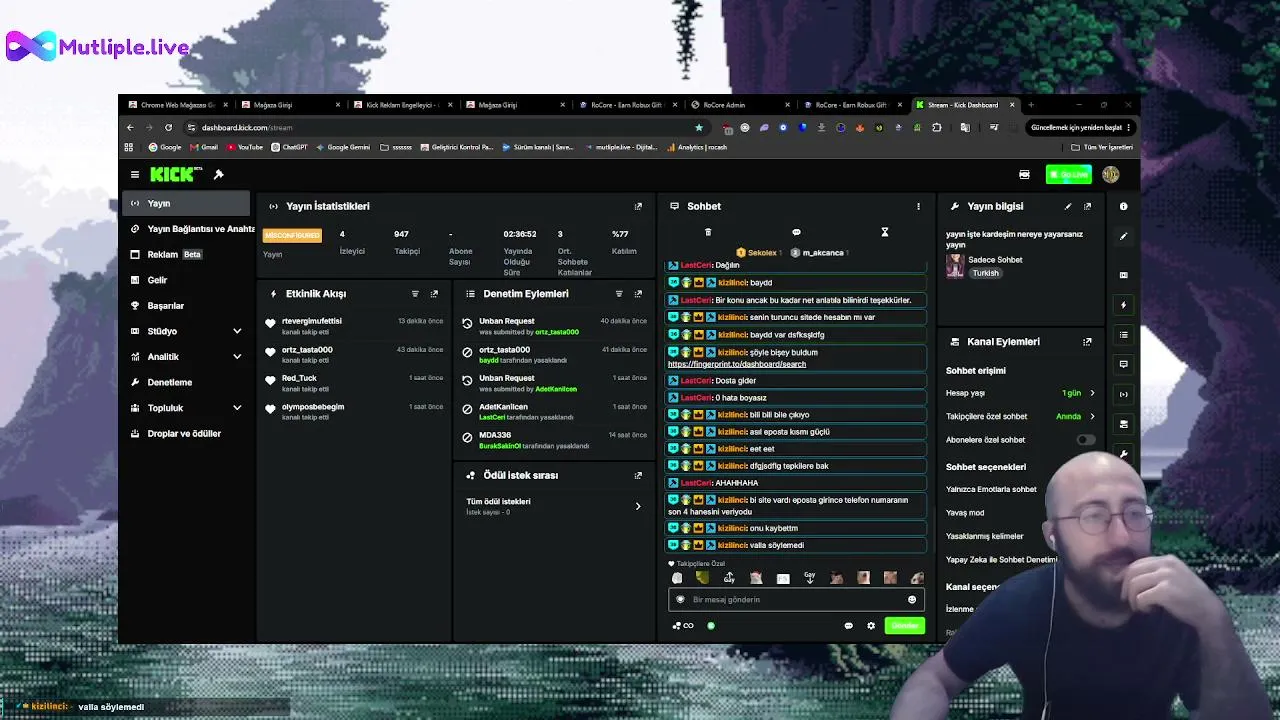This screenshot has width=1280, height=720.
Task: Click the speech bubble icon below message box
Action: coord(848,626)
